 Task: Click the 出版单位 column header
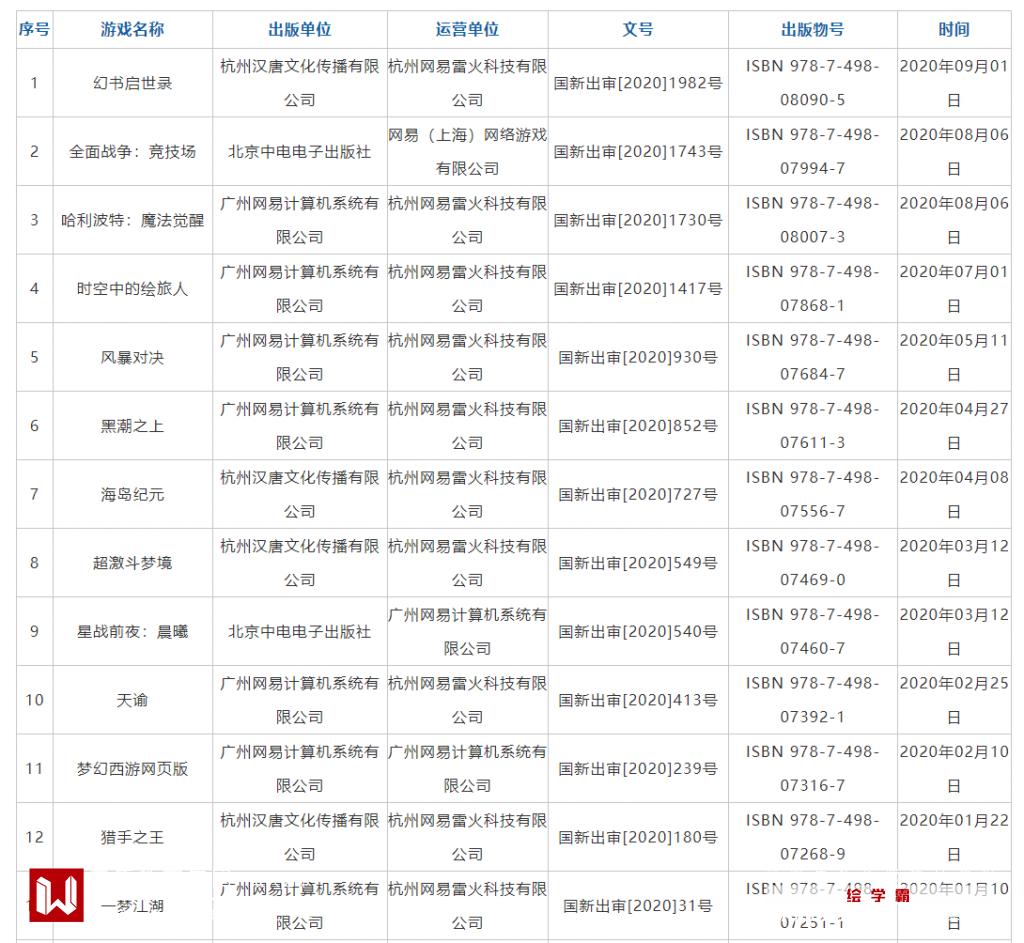coord(300,29)
